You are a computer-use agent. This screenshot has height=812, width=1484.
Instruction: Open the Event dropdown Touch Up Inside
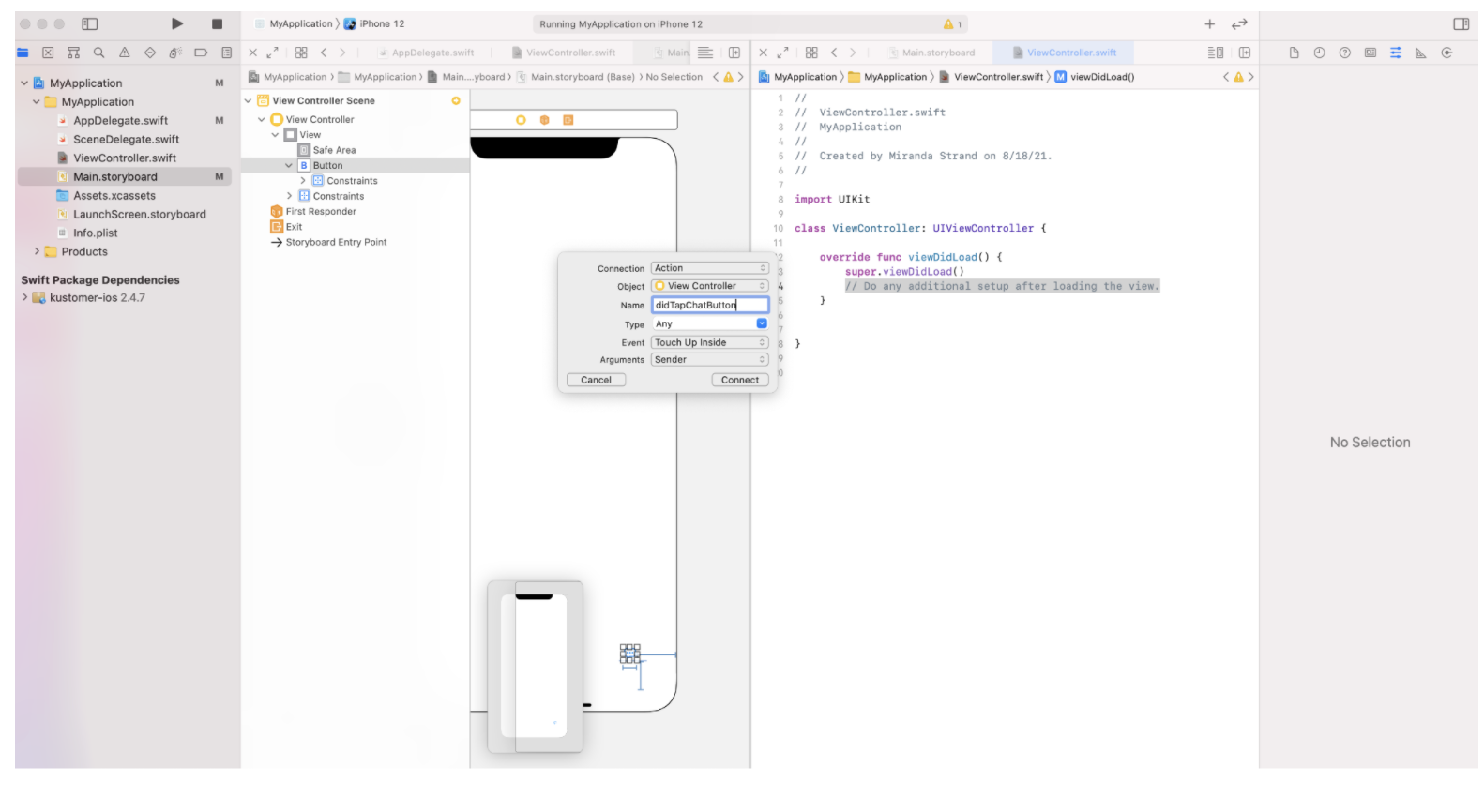710,342
